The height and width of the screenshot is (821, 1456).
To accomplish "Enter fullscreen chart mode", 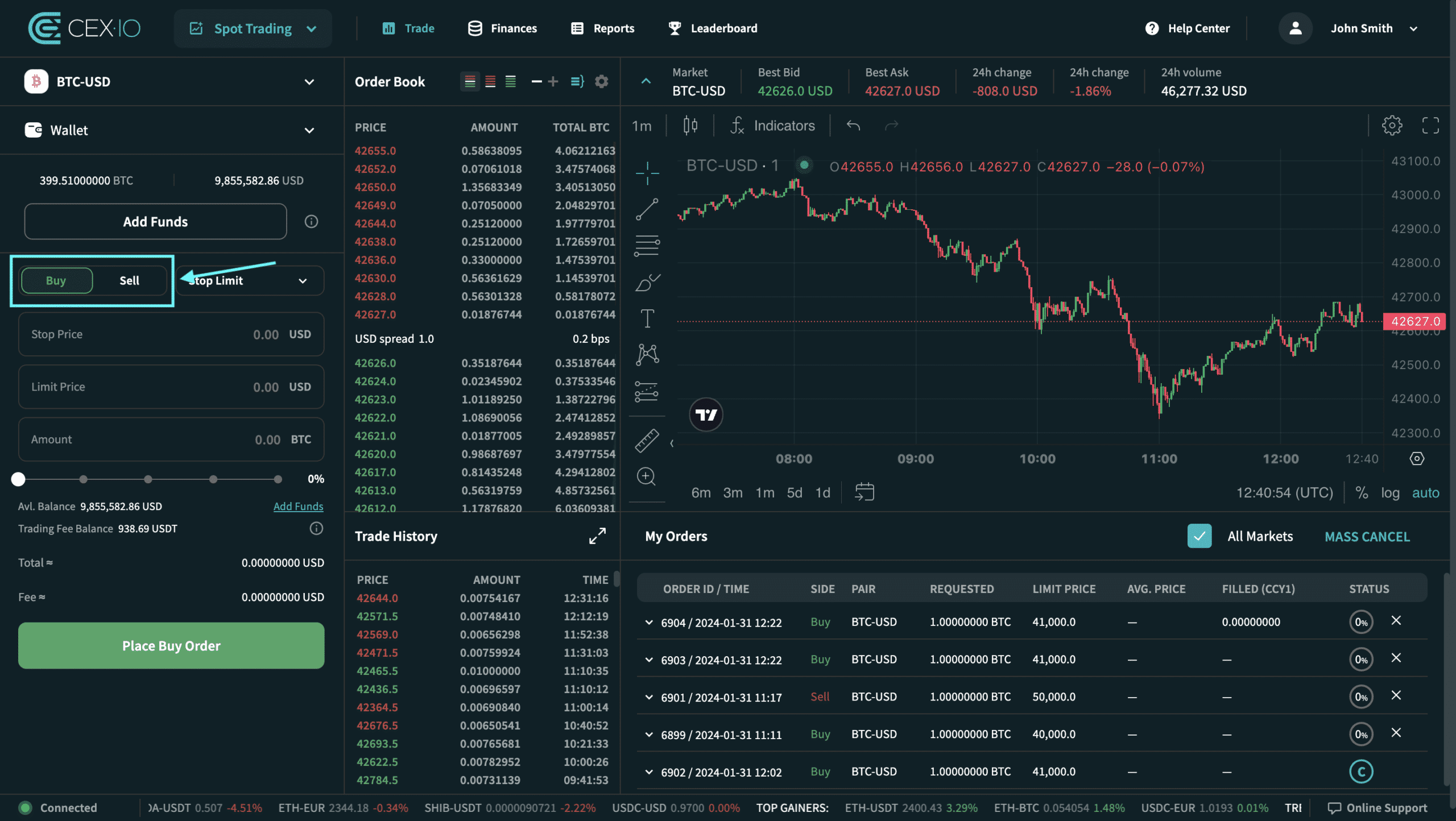I will (1430, 126).
